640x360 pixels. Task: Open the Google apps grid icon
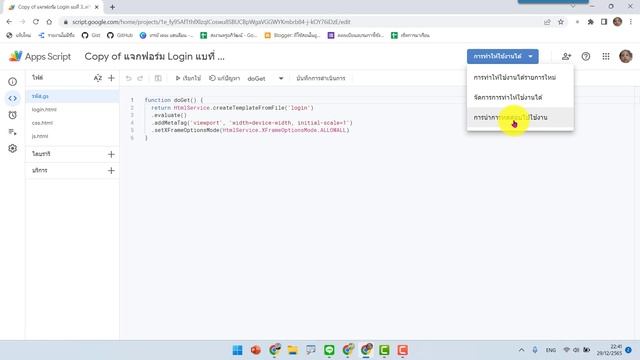click(606, 56)
